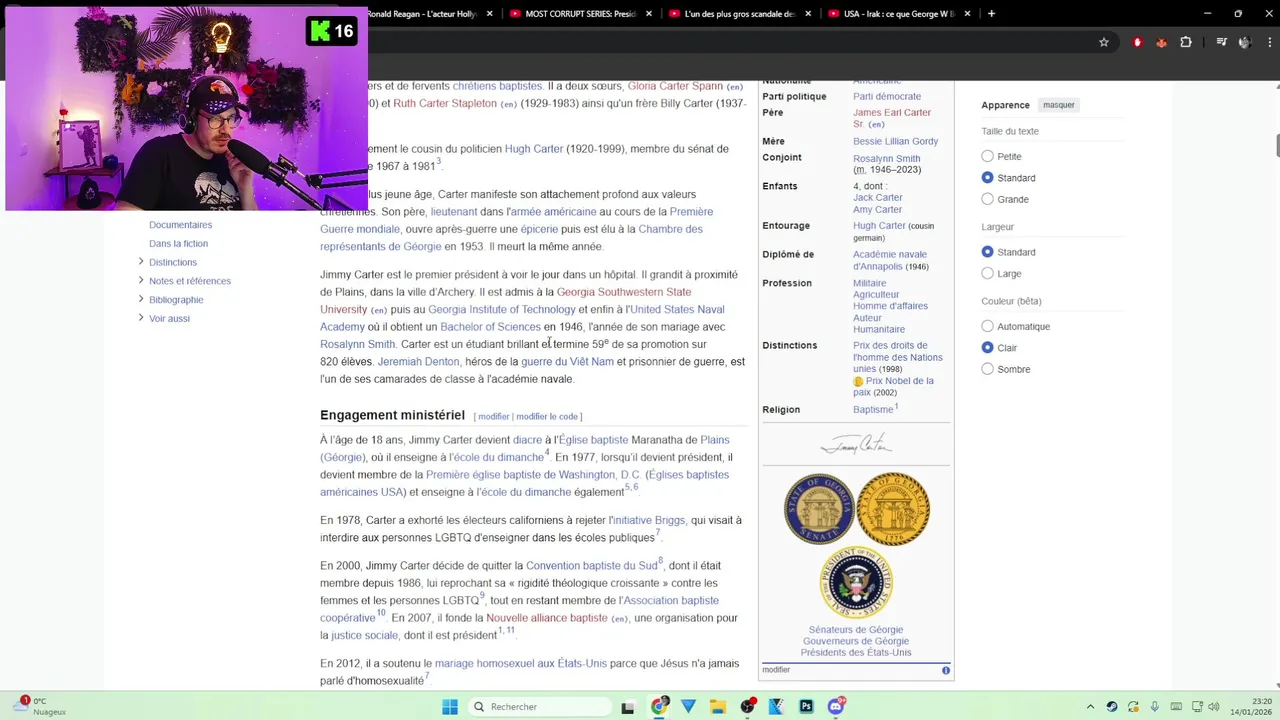Open Photoshop from the taskbar
The height and width of the screenshot is (720, 1280).
point(806,707)
